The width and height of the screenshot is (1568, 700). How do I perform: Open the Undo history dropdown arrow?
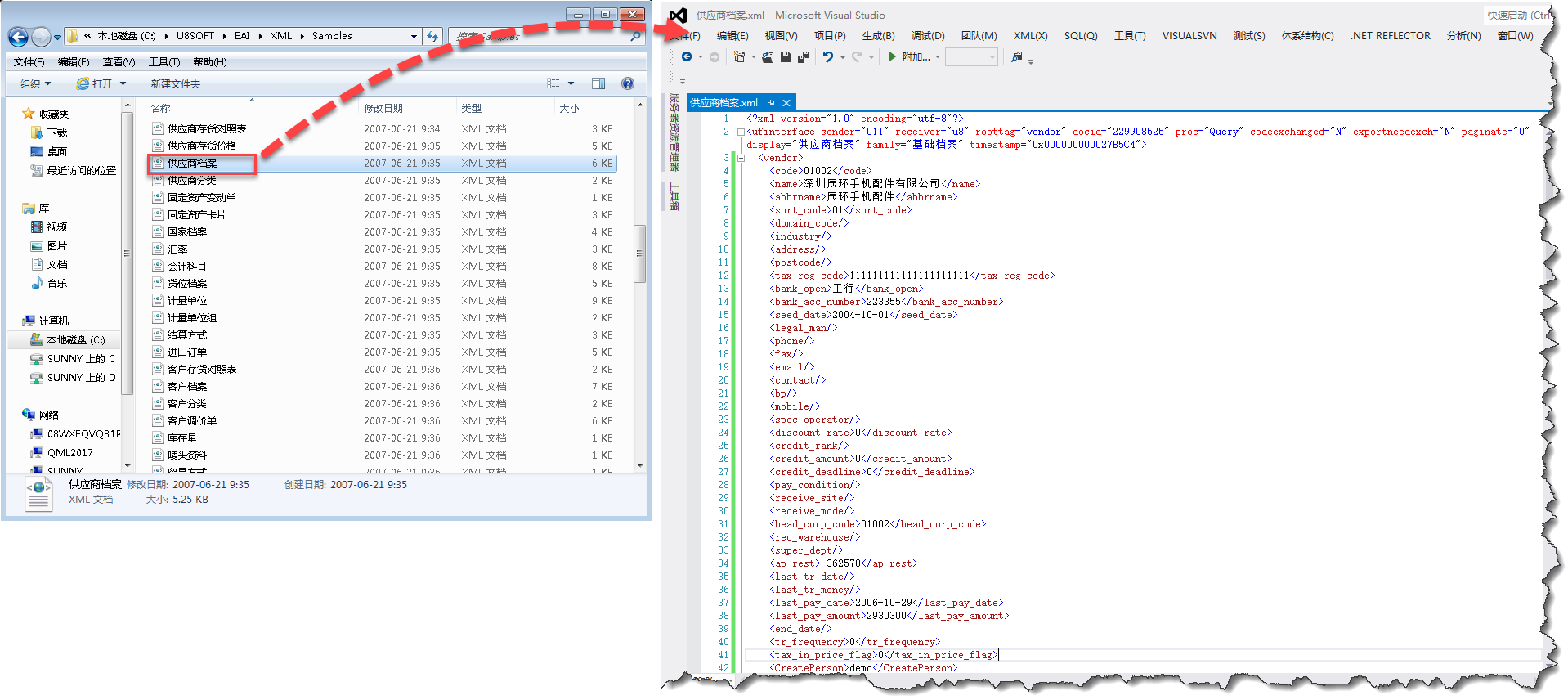coord(842,57)
